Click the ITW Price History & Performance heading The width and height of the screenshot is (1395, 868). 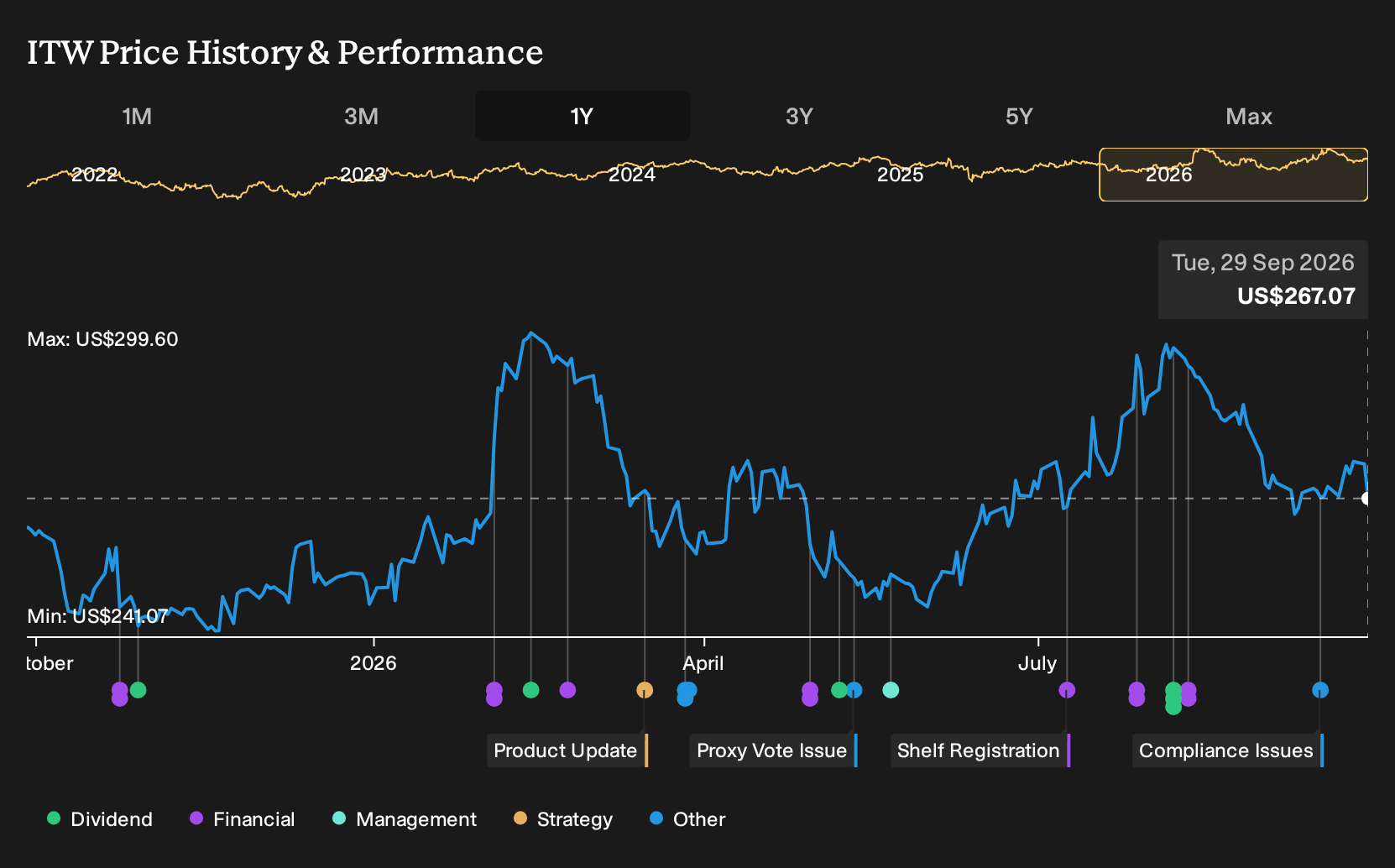click(x=285, y=52)
